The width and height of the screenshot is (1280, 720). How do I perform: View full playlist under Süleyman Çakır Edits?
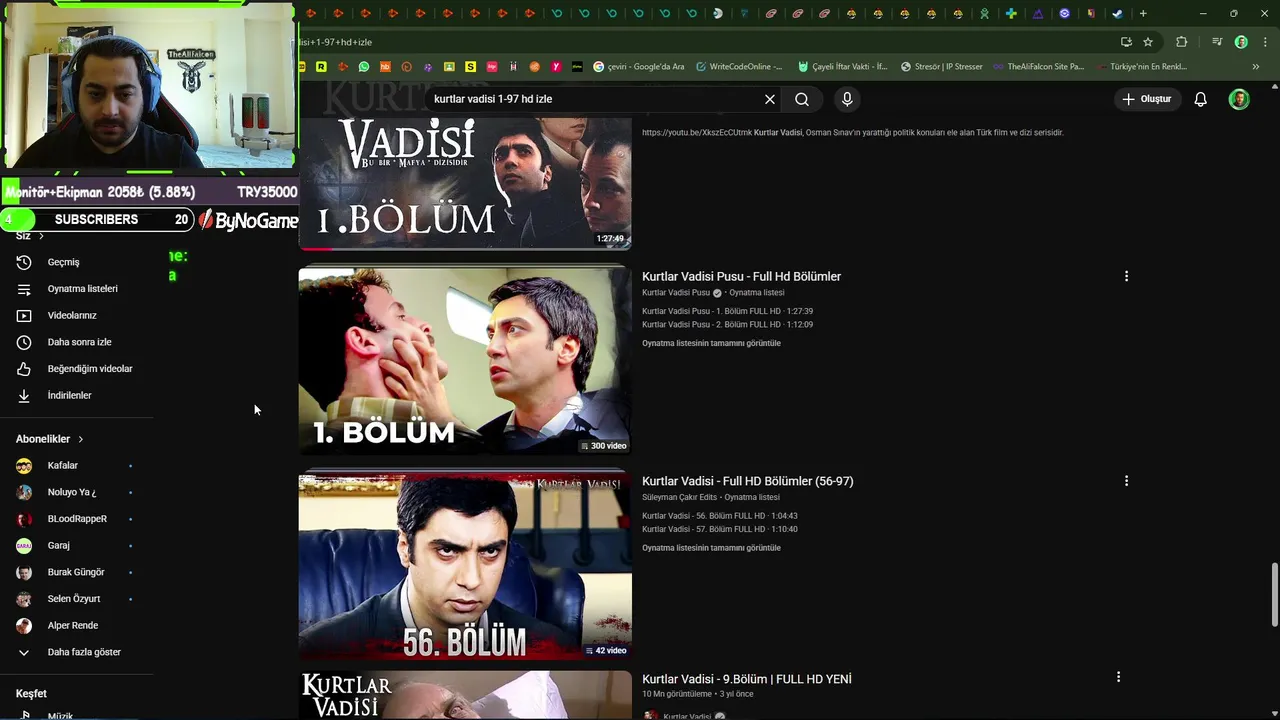[x=711, y=548]
